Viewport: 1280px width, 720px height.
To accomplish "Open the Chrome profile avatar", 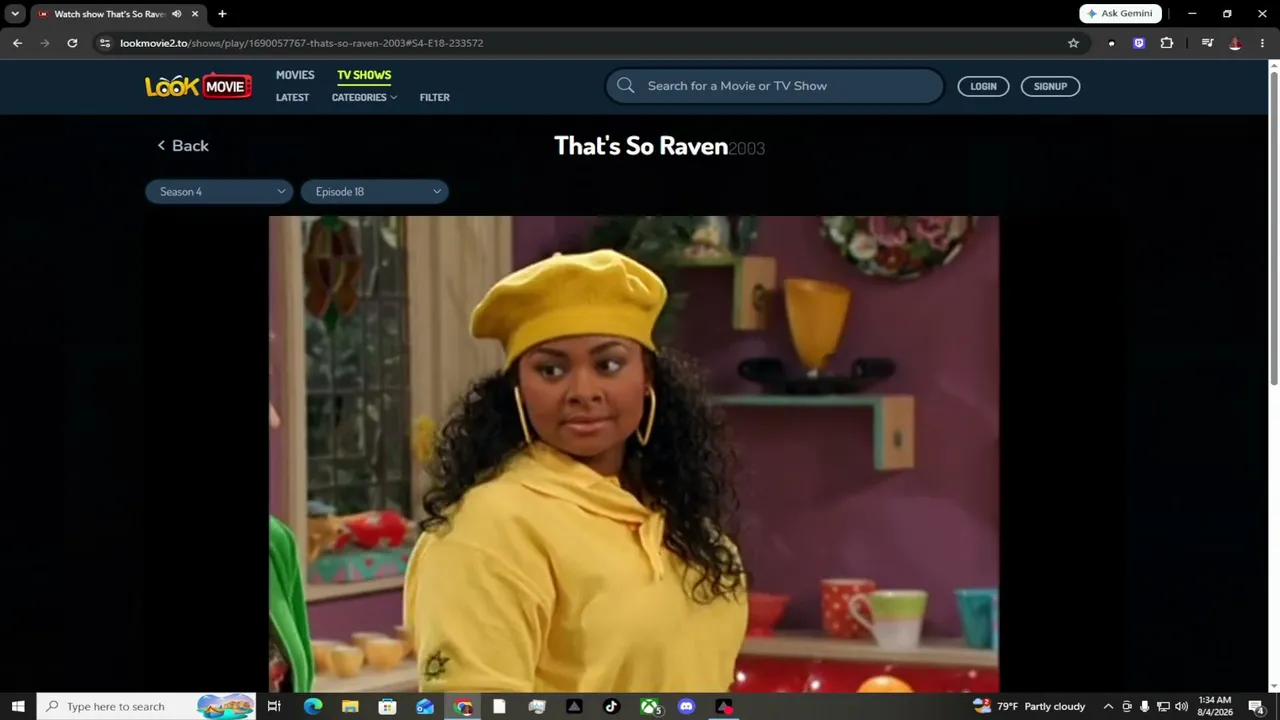I will click(x=1235, y=43).
